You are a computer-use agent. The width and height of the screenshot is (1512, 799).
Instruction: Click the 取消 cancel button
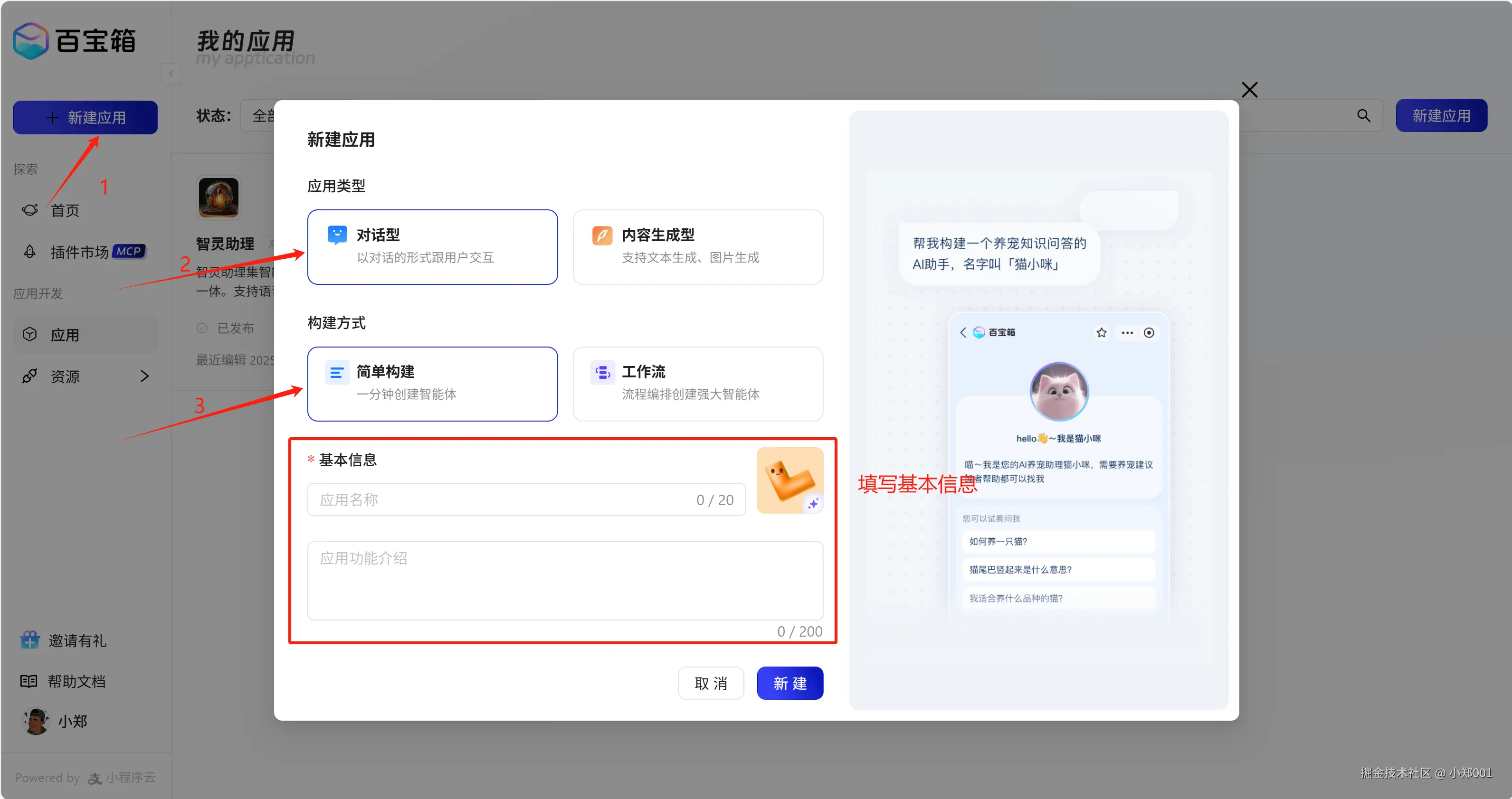(x=711, y=683)
